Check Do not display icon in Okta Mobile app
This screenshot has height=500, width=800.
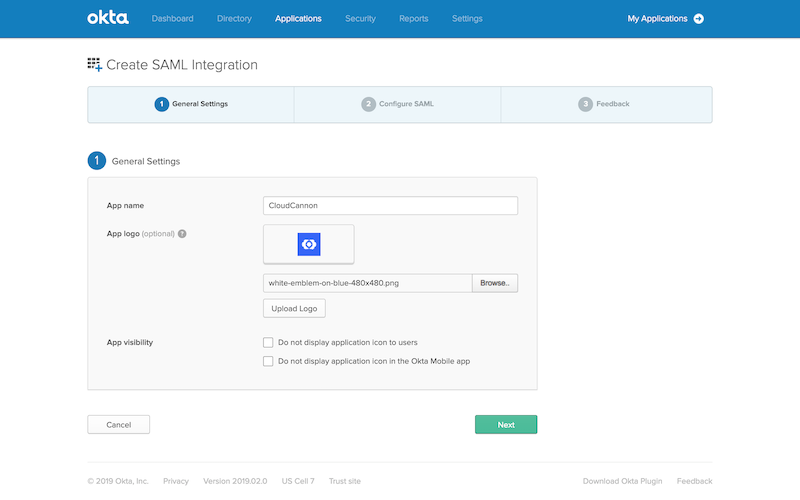(x=268, y=361)
